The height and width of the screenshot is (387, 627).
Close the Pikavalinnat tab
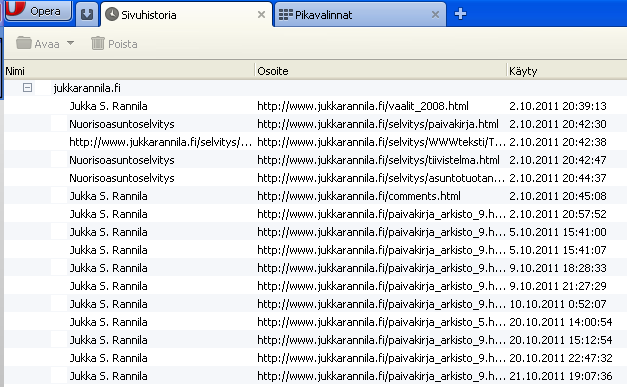pos(435,15)
